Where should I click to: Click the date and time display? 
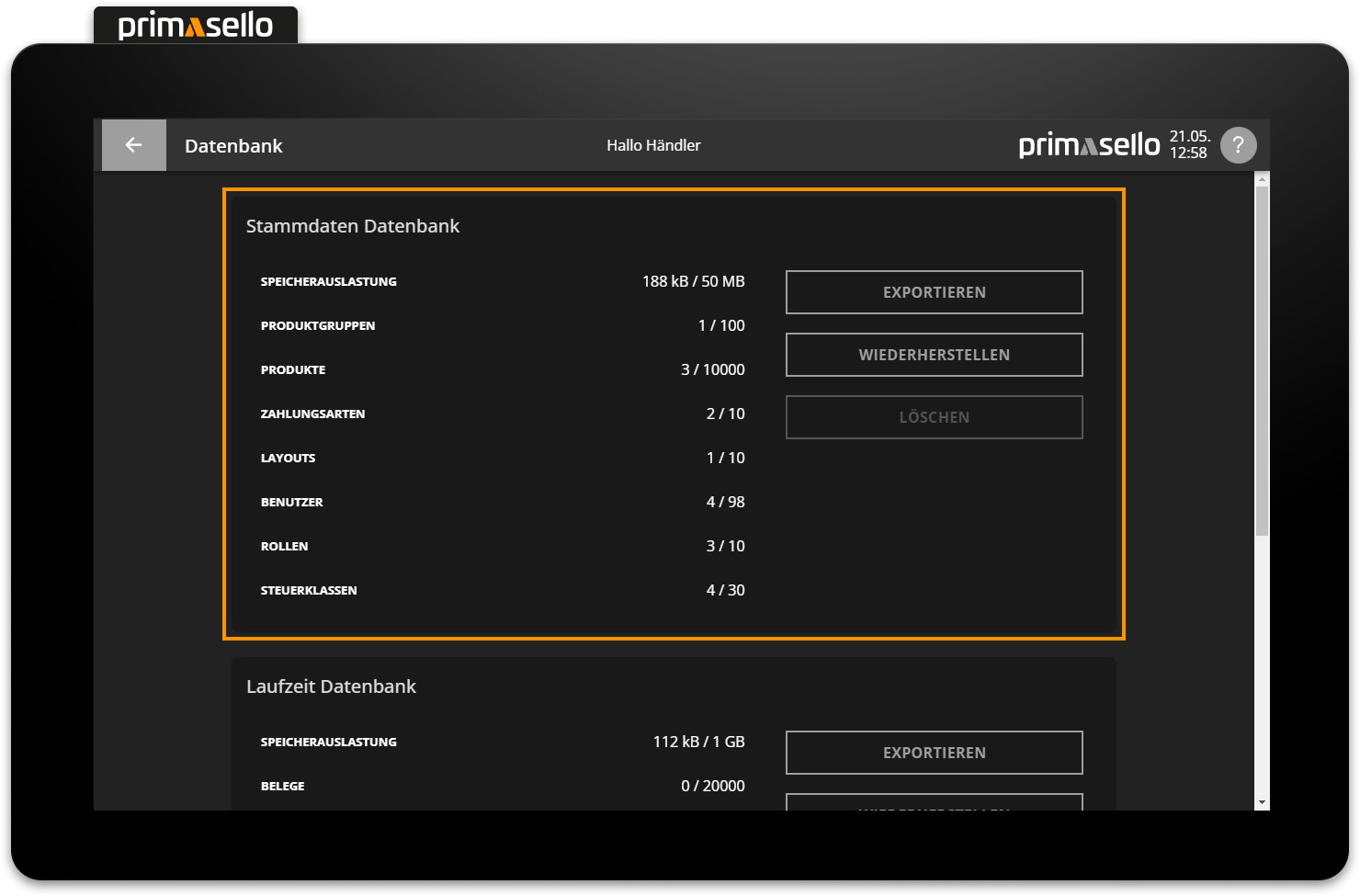[x=1189, y=145]
